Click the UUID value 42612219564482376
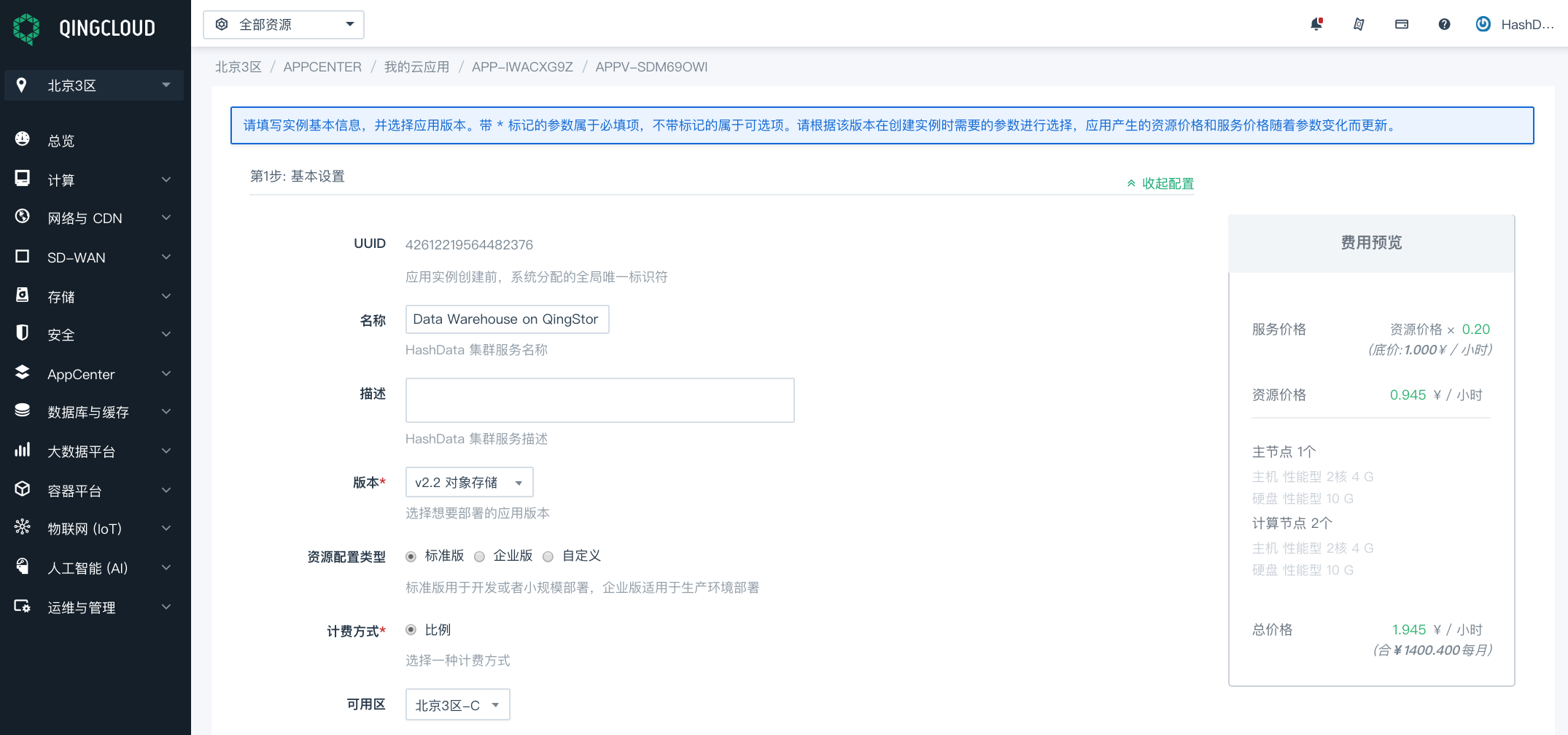The image size is (1568, 735). click(469, 244)
